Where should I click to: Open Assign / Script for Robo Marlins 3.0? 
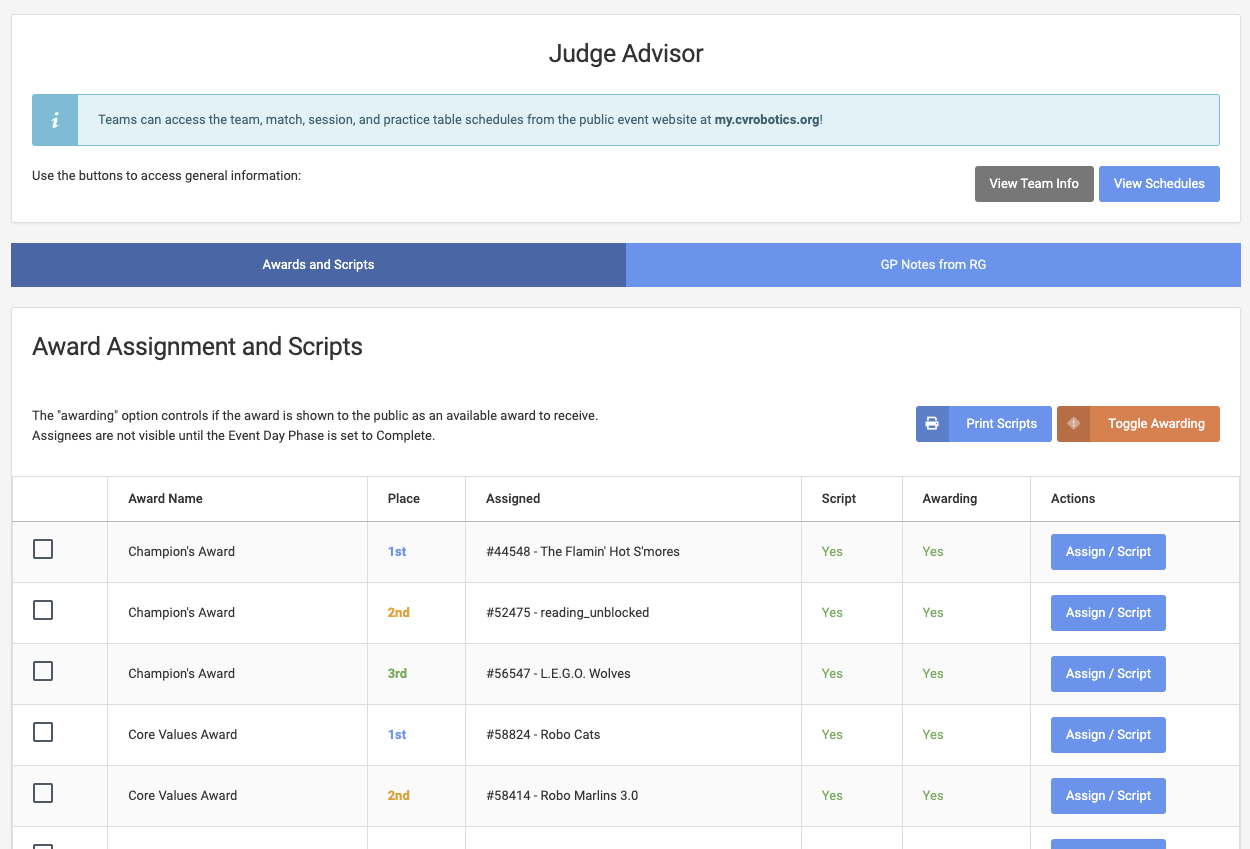tap(1107, 796)
